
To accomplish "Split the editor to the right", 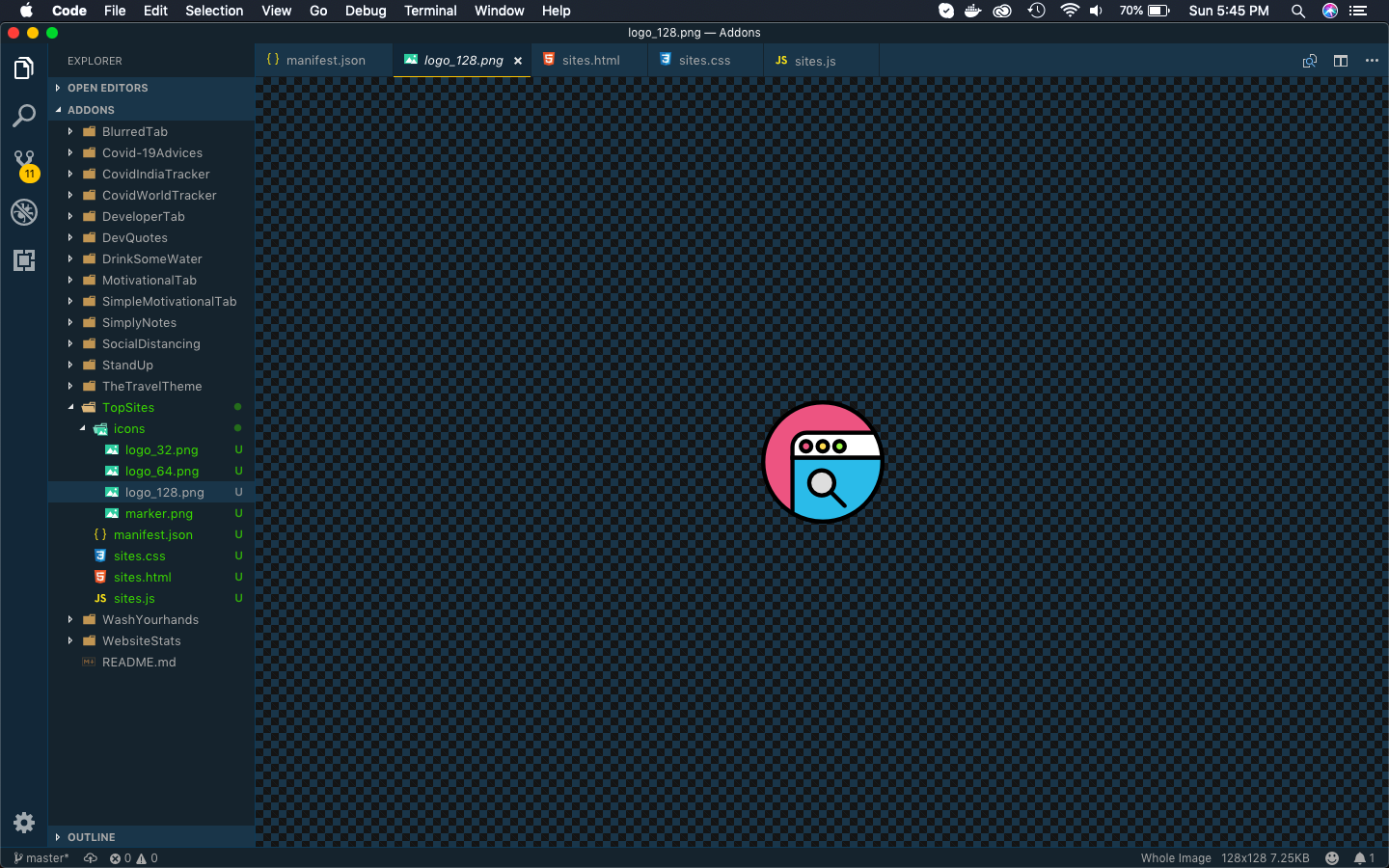I will [1341, 61].
